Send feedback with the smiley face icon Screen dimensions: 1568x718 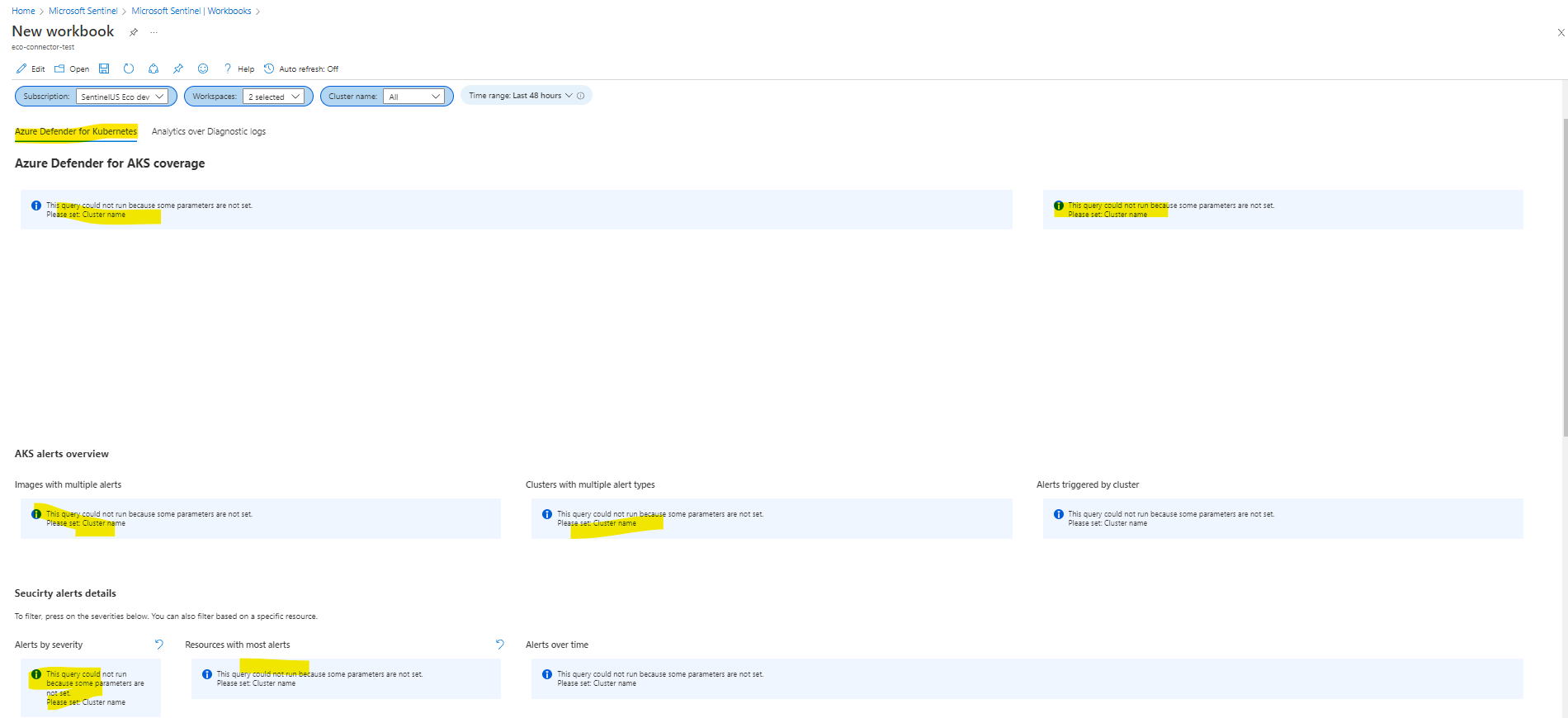click(x=203, y=69)
